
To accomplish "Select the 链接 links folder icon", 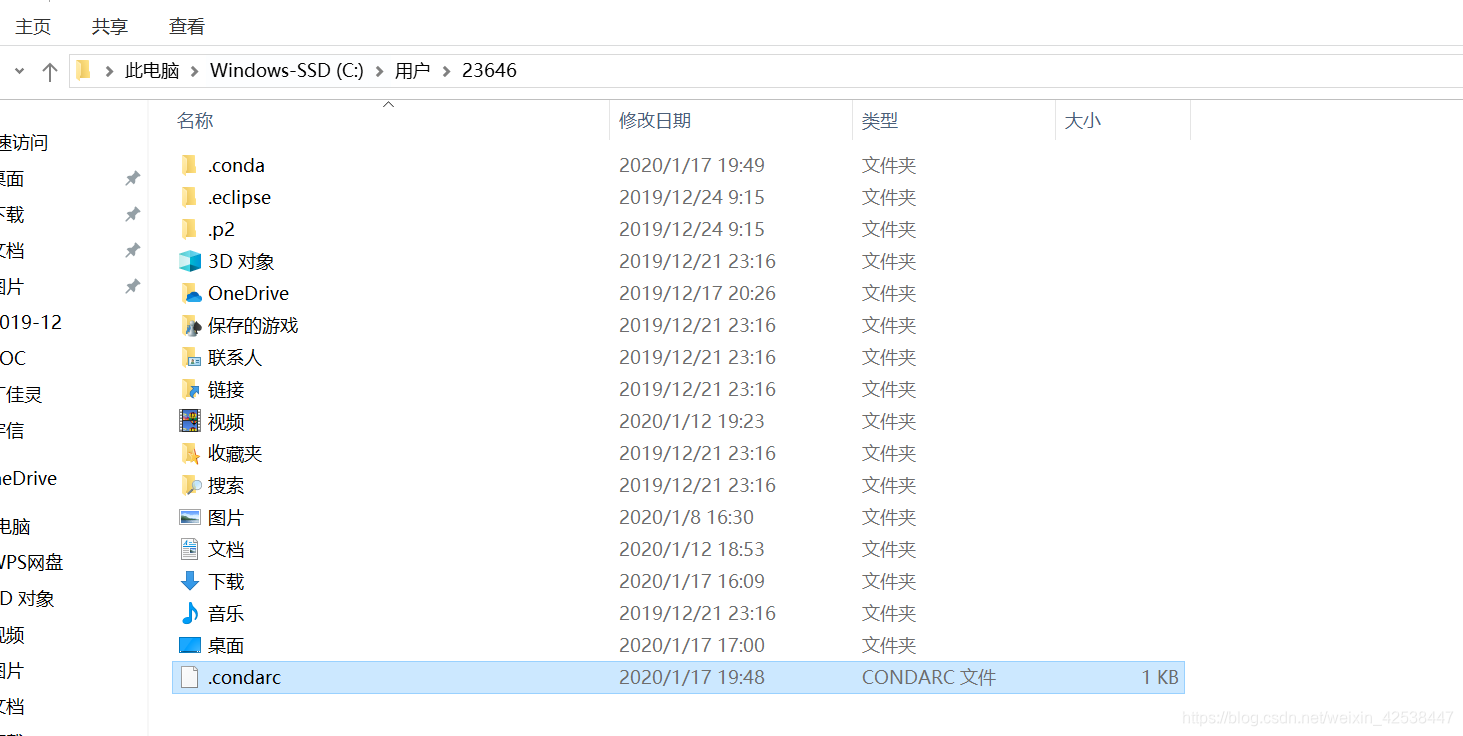I will 190,389.
